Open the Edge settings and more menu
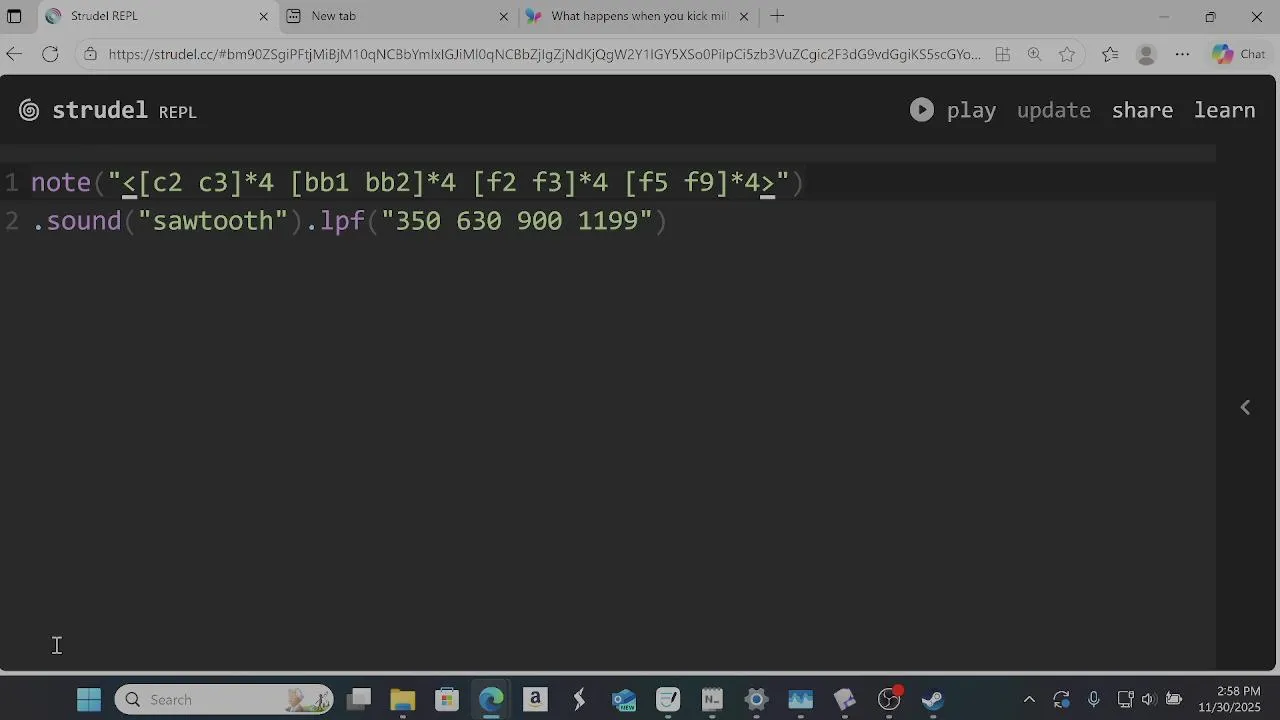1280x720 pixels. [x=1182, y=55]
